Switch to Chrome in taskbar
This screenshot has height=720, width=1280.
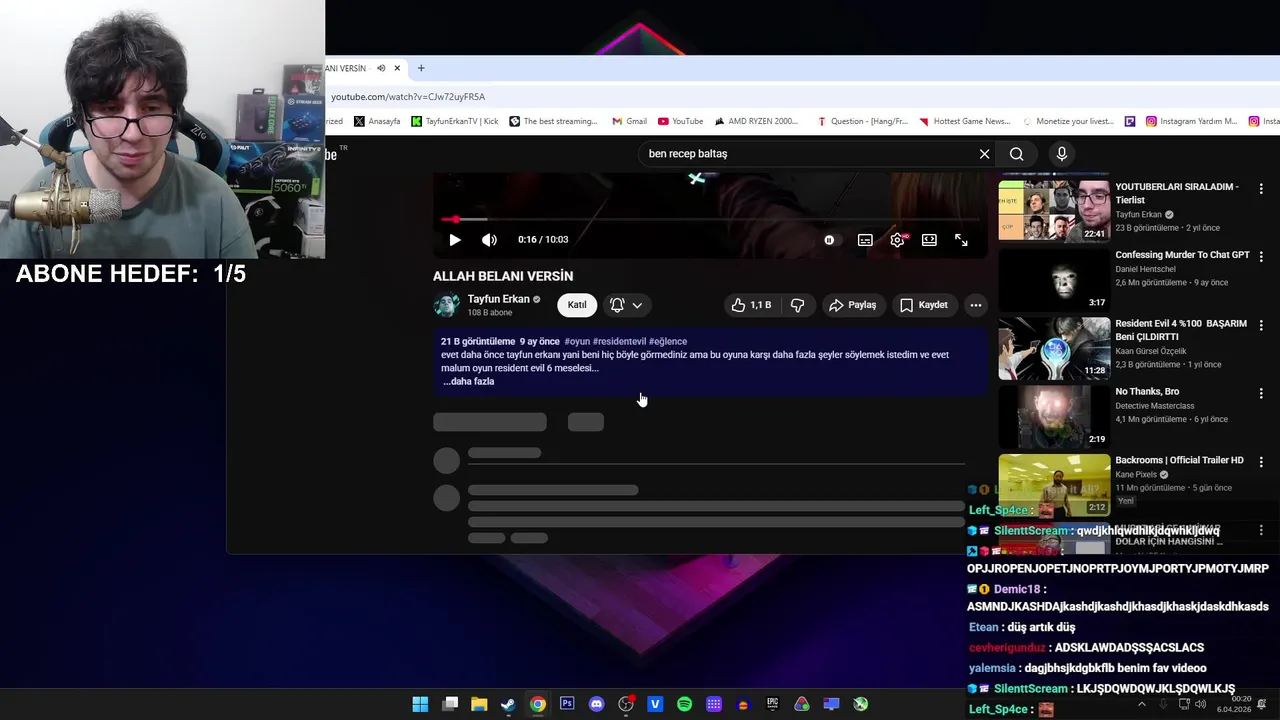coord(538,704)
